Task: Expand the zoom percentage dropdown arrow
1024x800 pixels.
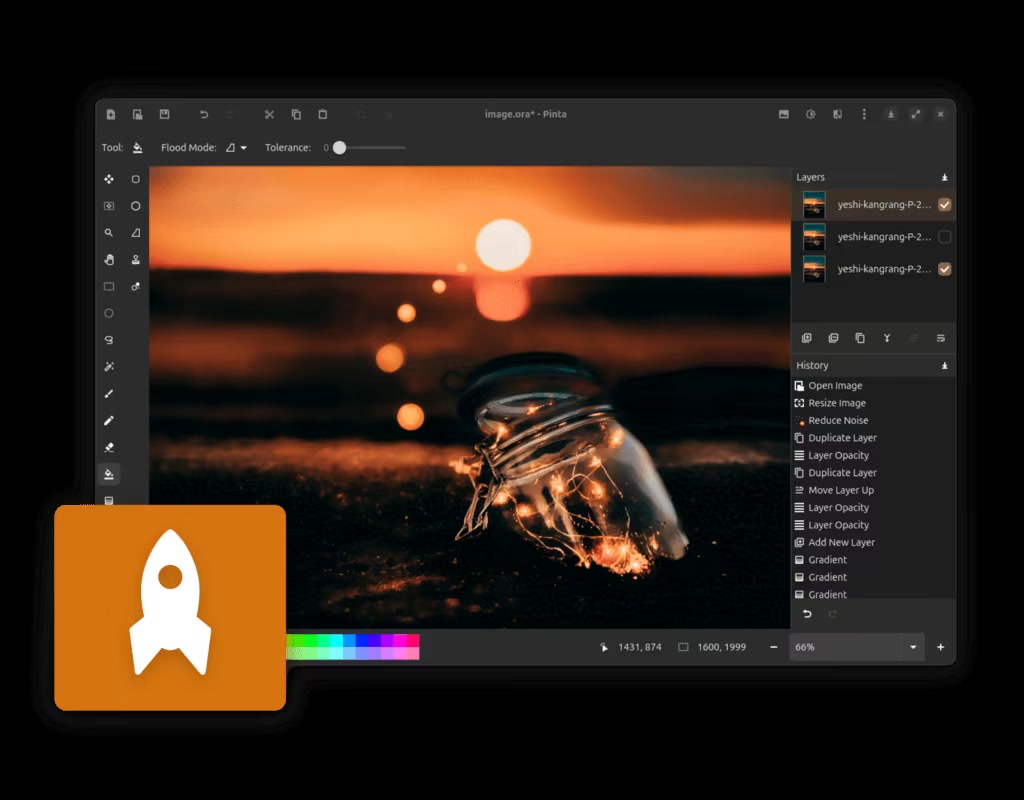Action: click(913, 647)
